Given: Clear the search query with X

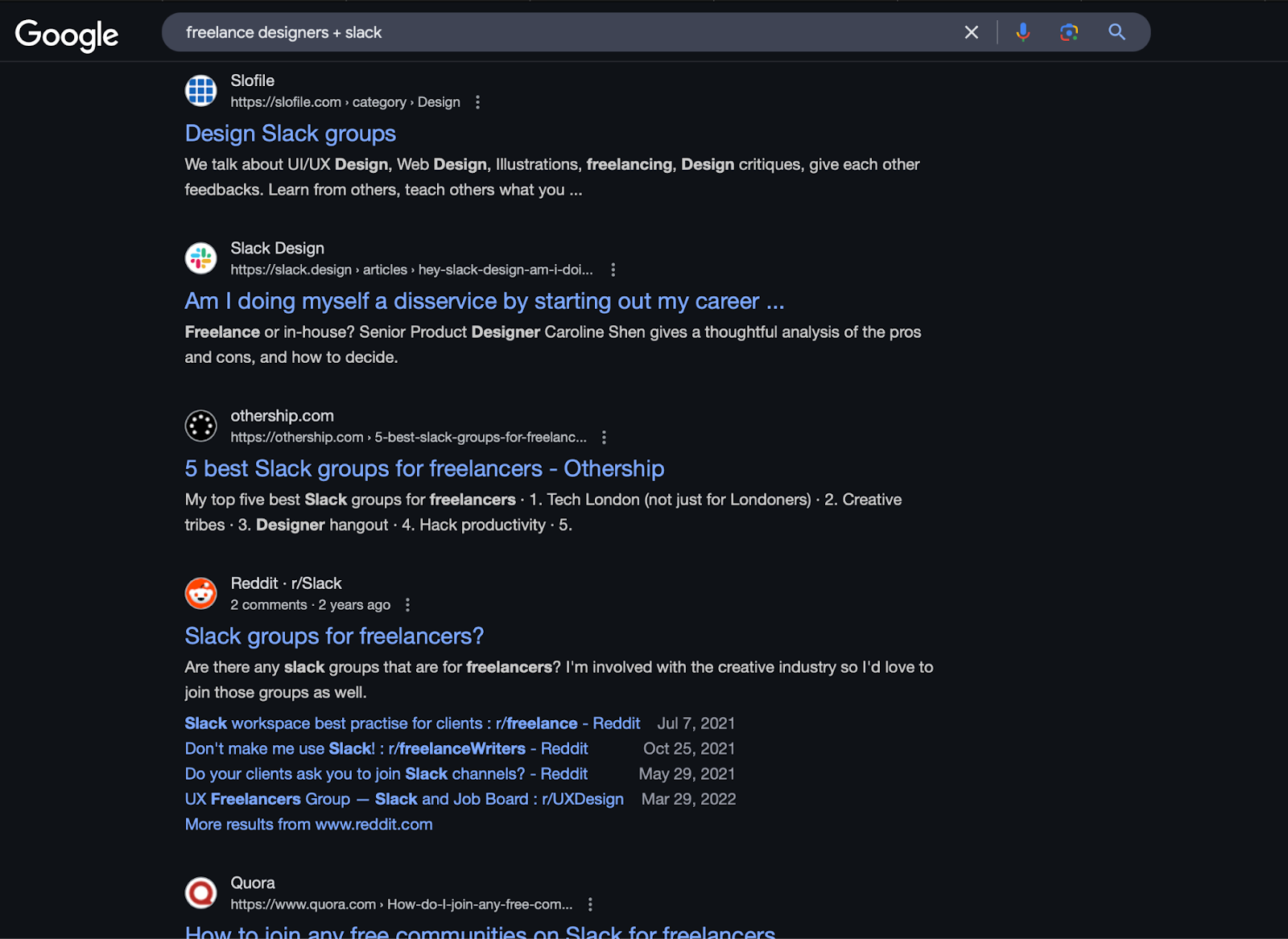Looking at the screenshot, I should tap(972, 32).
